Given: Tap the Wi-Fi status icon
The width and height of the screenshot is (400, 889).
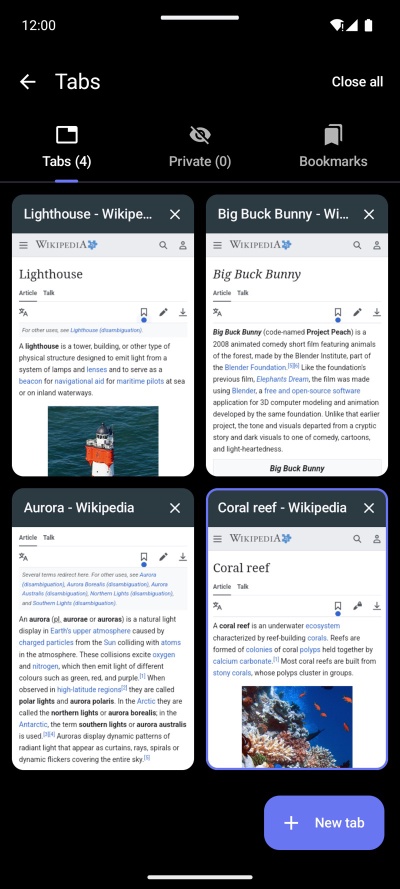Looking at the screenshot, I should coord(337,26).
